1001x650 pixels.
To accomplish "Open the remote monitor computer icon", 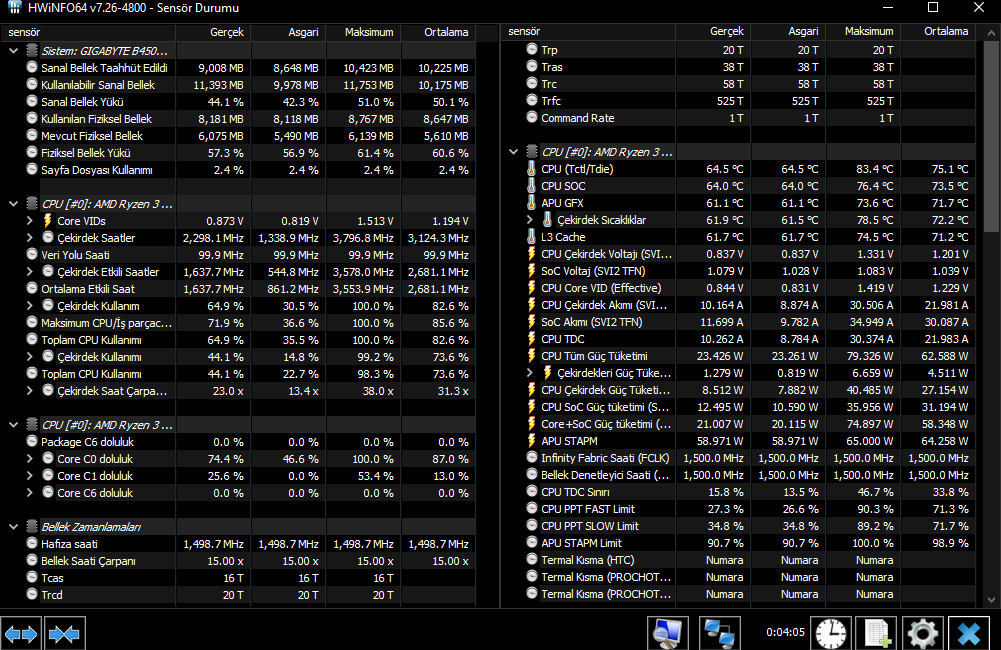I will tap(667, 633).
